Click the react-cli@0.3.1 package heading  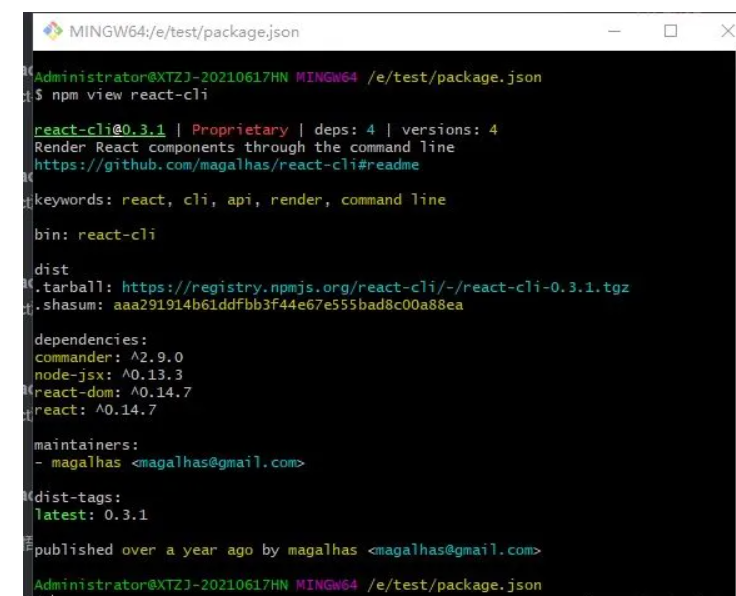coord(100,130)
